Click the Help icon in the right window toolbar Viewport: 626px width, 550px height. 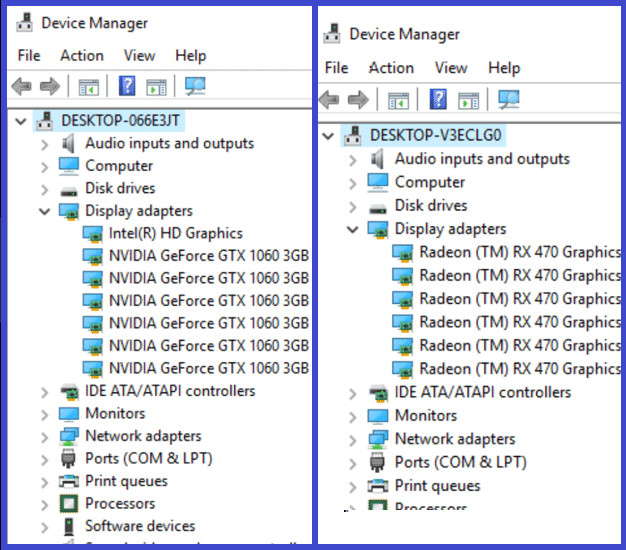click(x=438, y=99)
